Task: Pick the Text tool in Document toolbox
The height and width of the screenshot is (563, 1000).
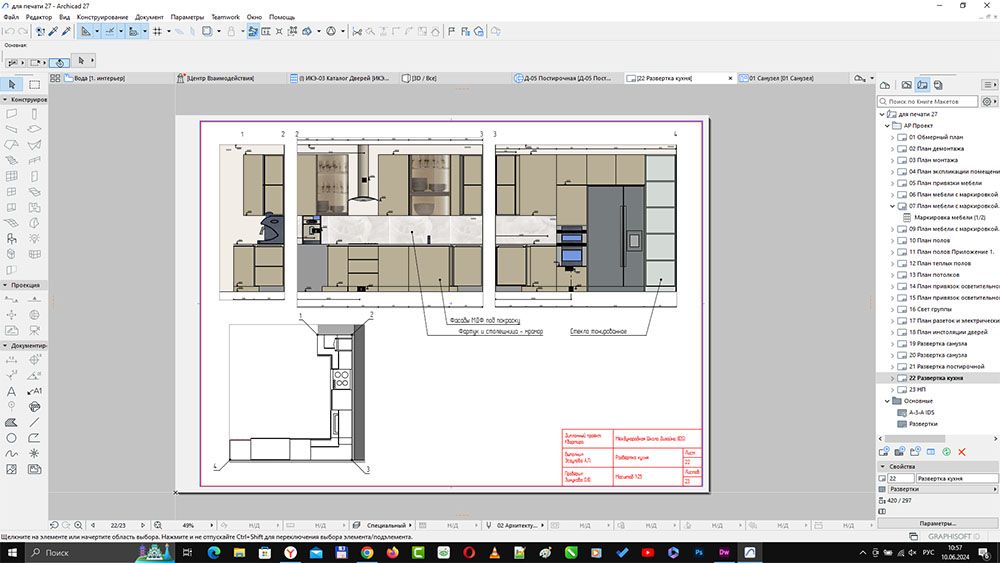Action: pos(11,391)
